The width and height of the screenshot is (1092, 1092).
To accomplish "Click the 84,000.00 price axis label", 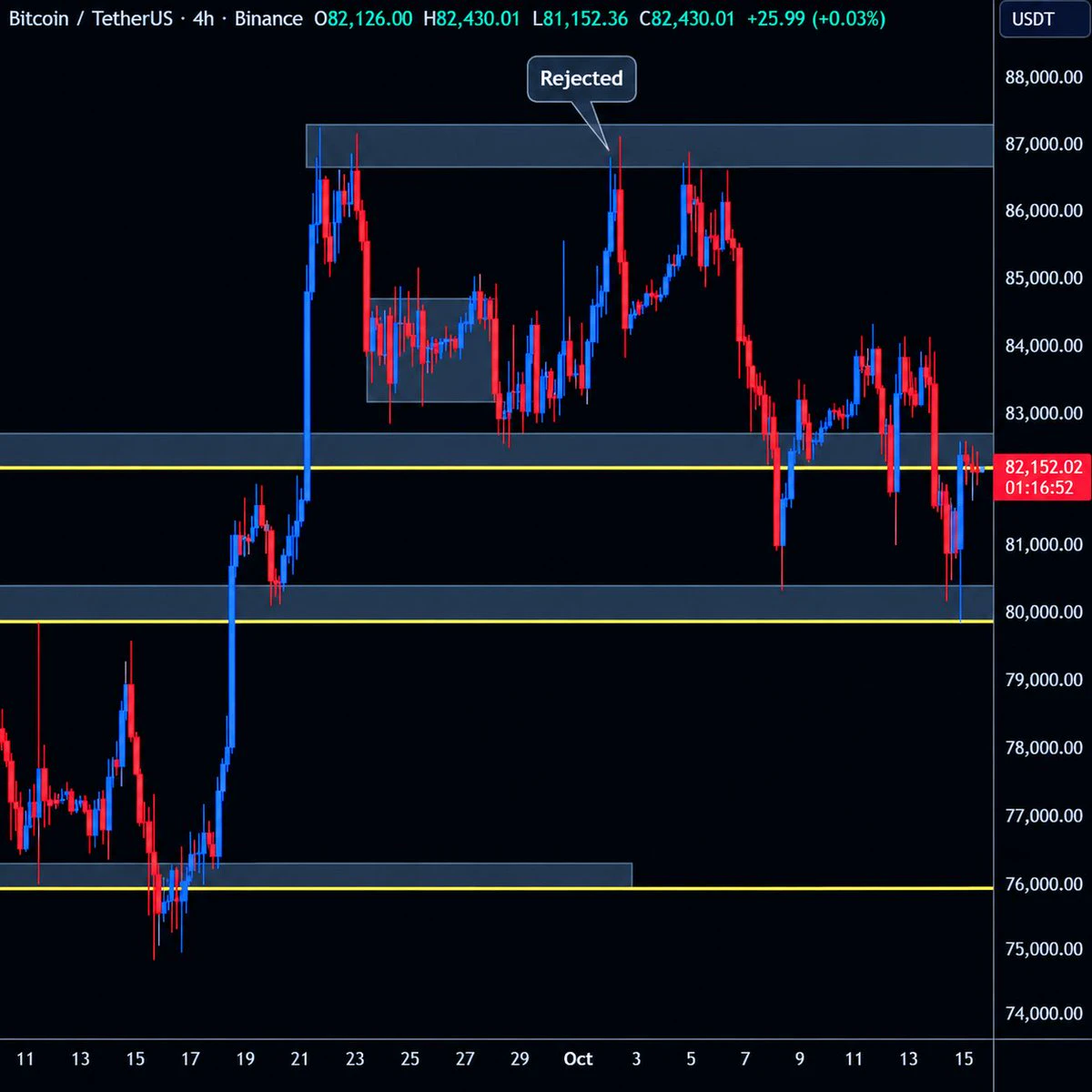I will coord(1044,346).
